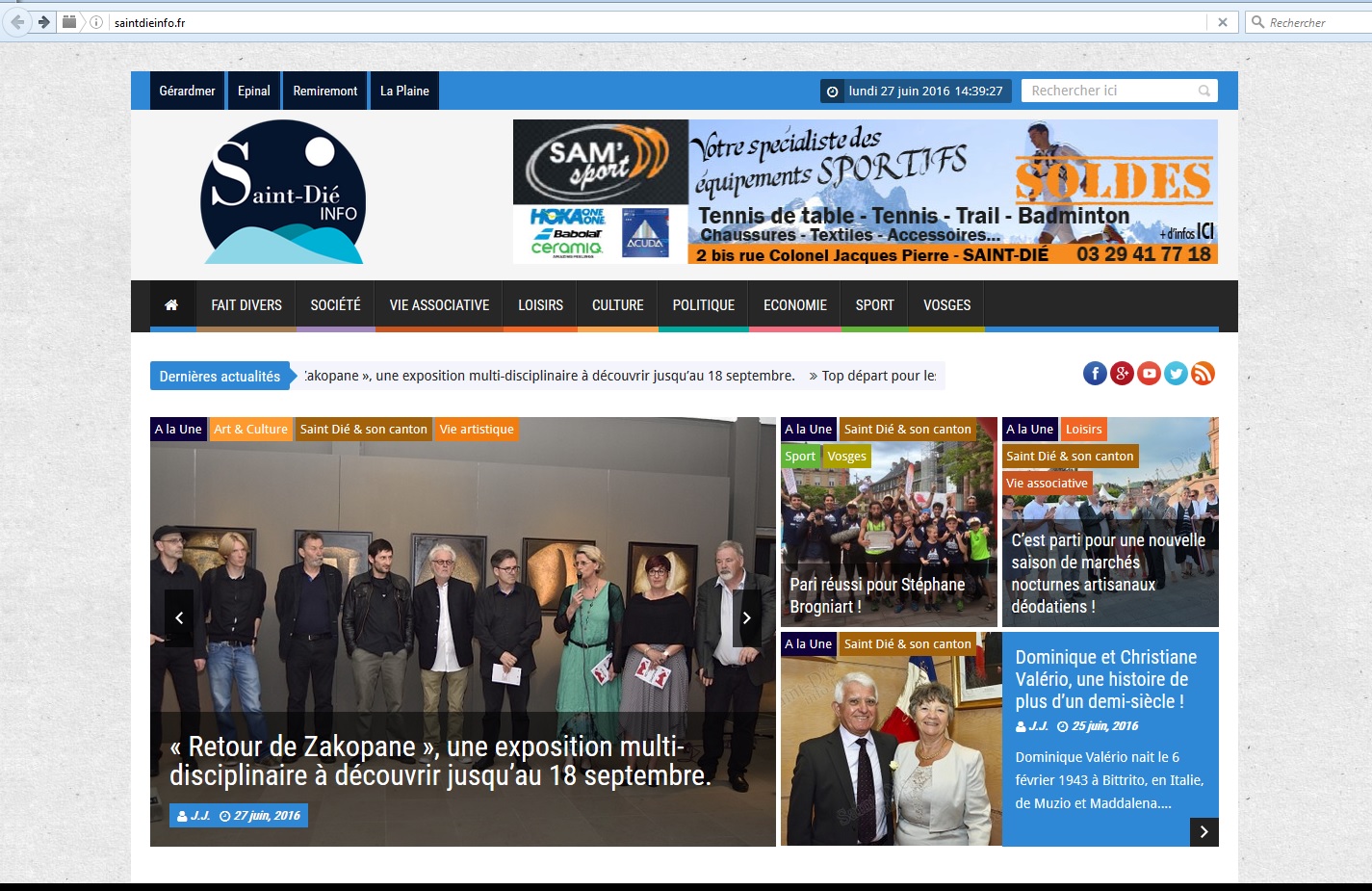
Task: Open the YouTube social icon
Action: (x=1149, y=374)
